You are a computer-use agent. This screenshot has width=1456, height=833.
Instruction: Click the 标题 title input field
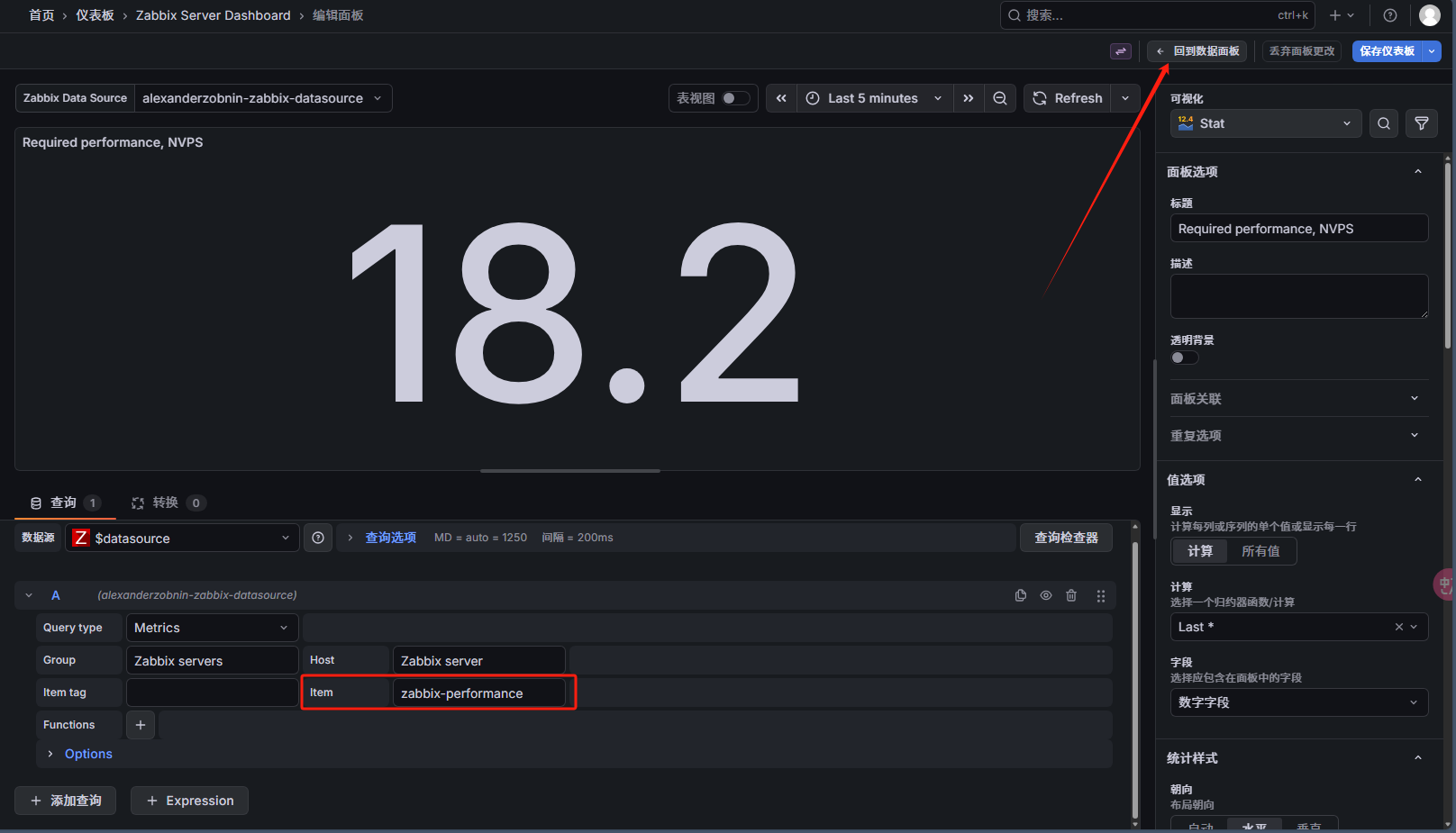(1299, 229)
